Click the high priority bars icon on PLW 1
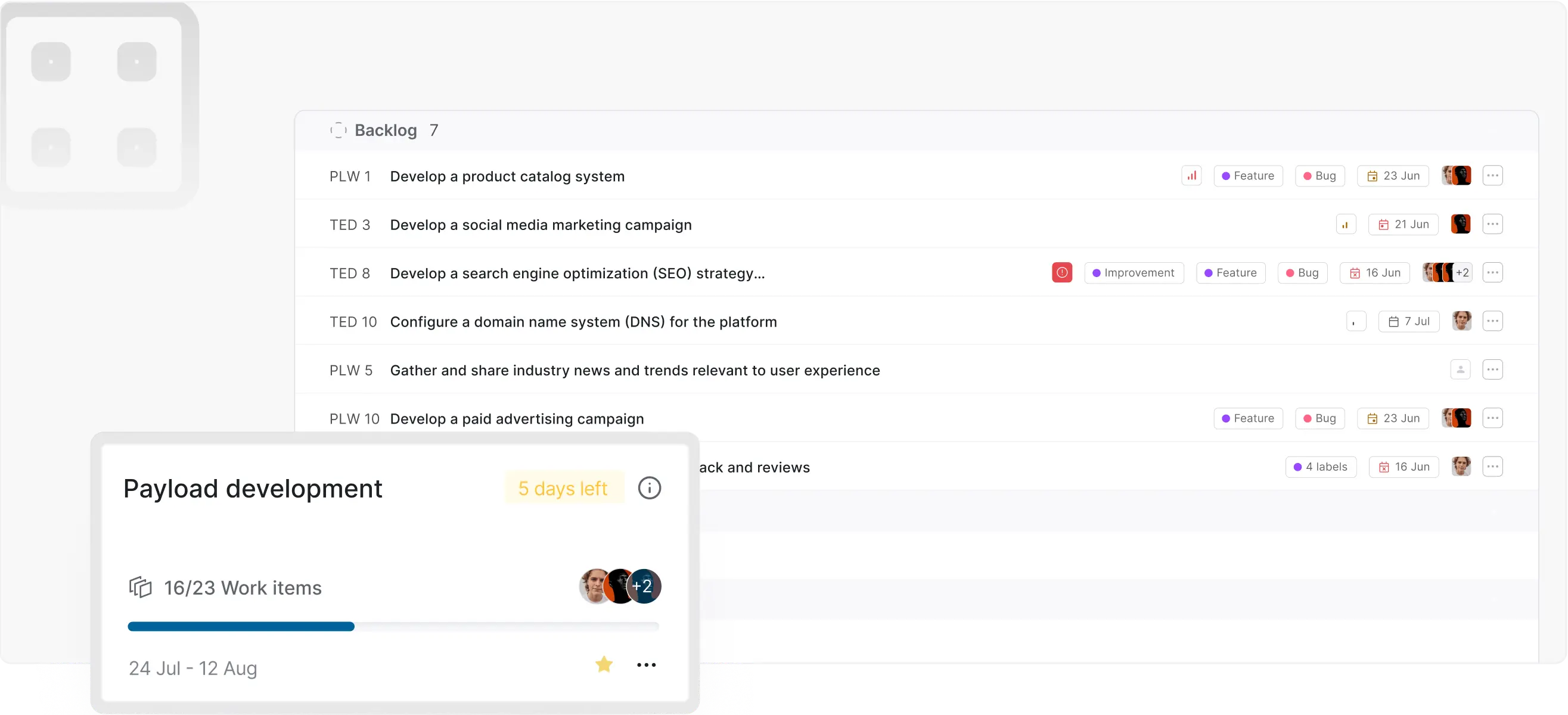1568x715 pixels. 1191,176
